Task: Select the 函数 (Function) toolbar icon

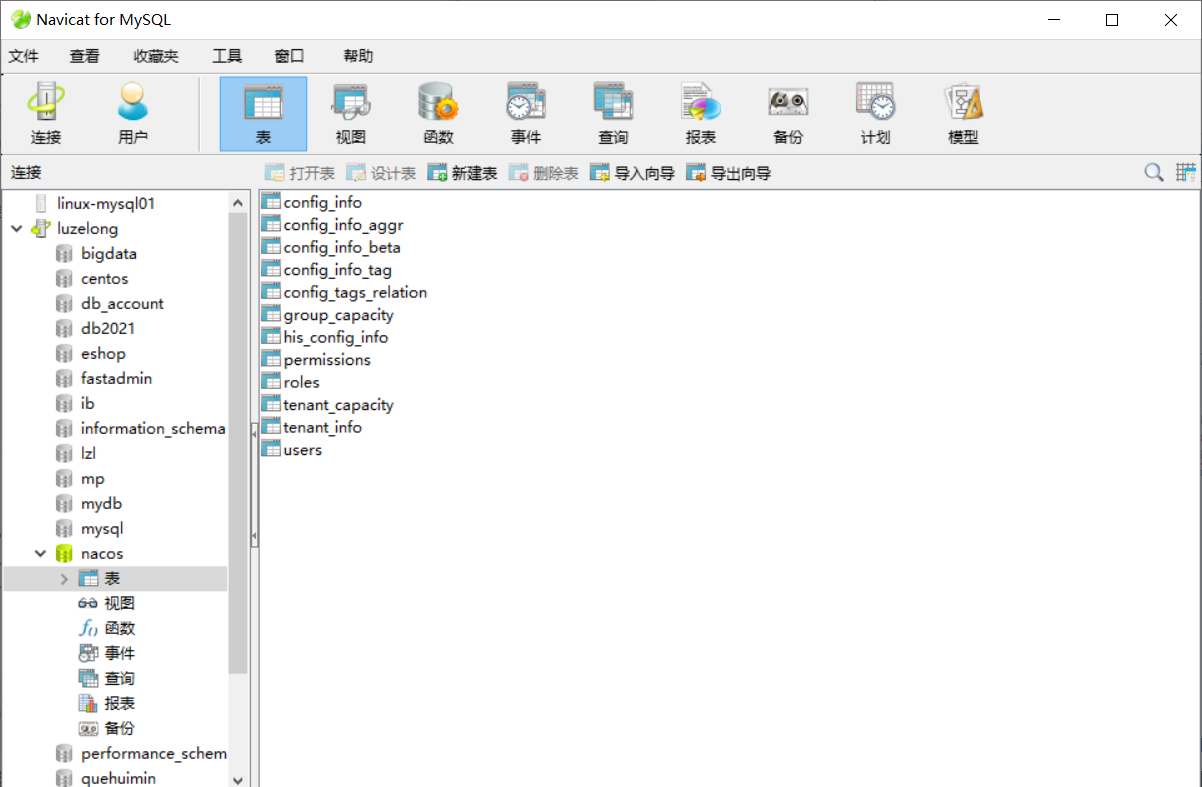Action: (438, 114)
